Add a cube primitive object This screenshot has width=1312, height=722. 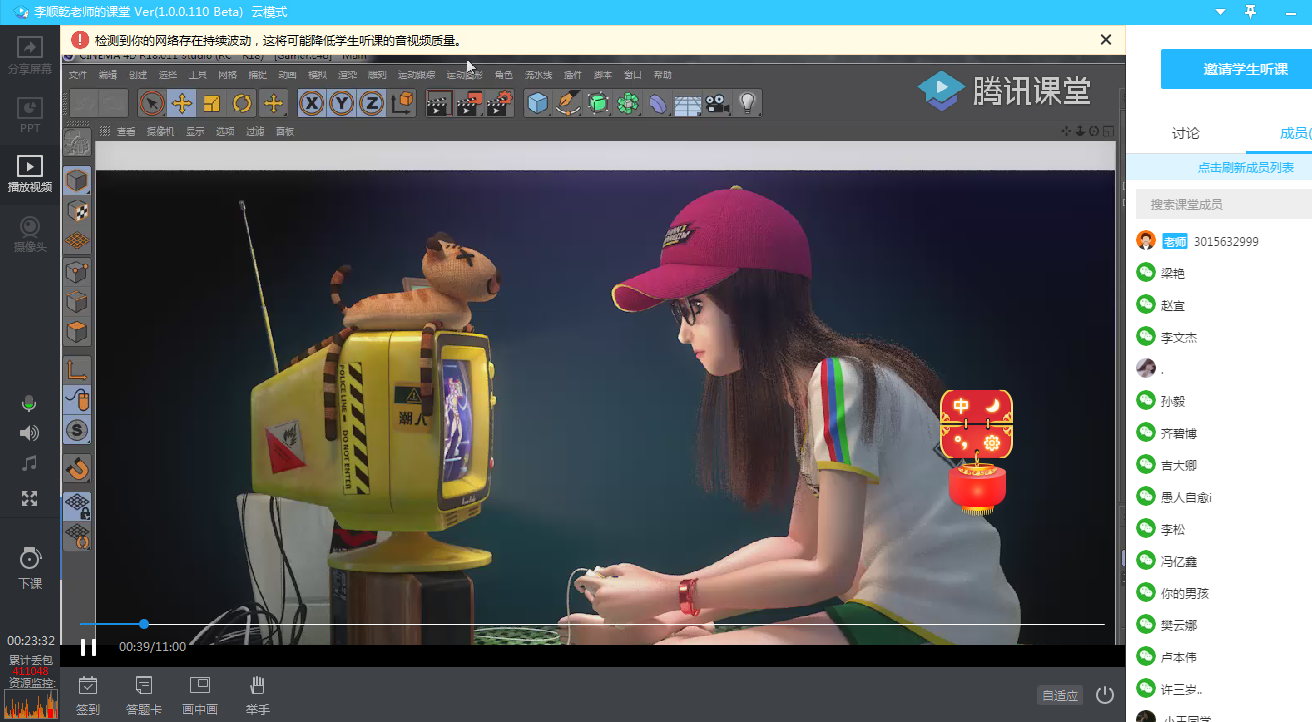pyautogui.click(x=538, y=103)
